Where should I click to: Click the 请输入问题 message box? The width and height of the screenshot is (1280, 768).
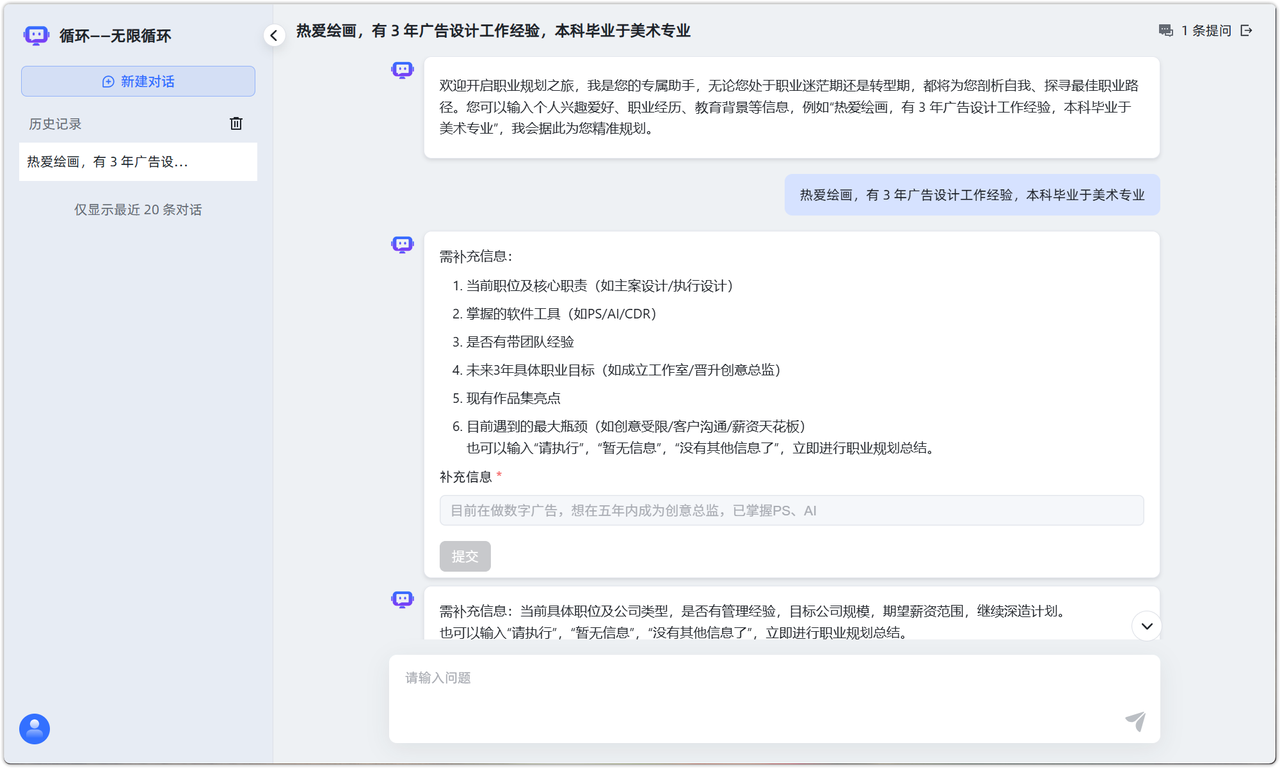pyautogui.click(x=760, y=690)
